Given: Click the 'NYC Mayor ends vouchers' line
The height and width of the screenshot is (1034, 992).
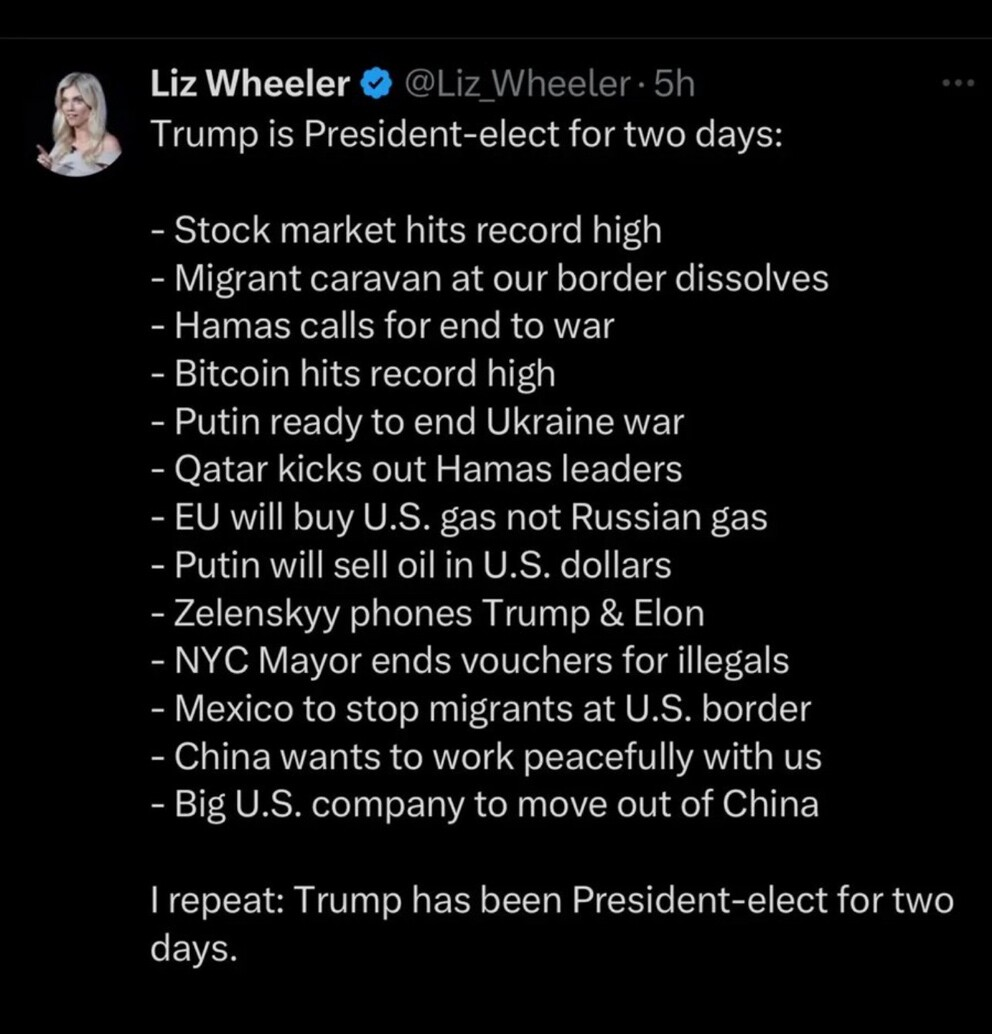Looking at the screenshot, I should 471,661.
